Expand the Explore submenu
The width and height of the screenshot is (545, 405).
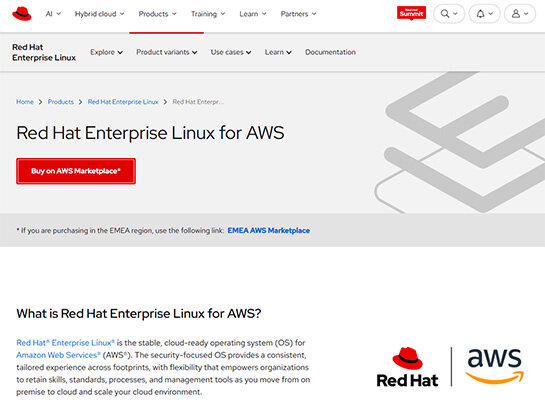pyautogui.click(x=106, y=52)
